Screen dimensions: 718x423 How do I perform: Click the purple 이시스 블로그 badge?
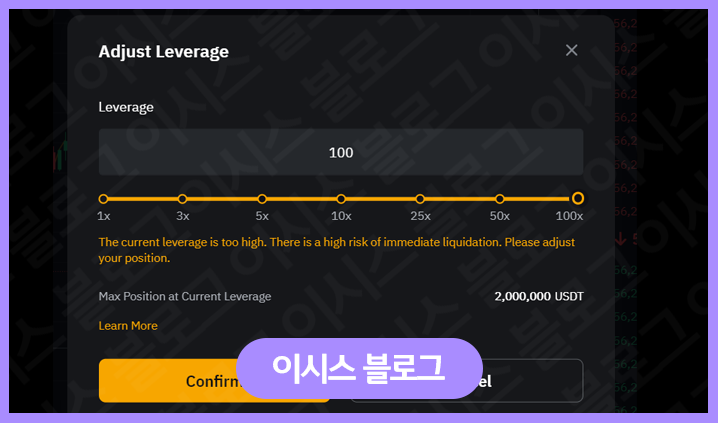click(x=359, y=369)
